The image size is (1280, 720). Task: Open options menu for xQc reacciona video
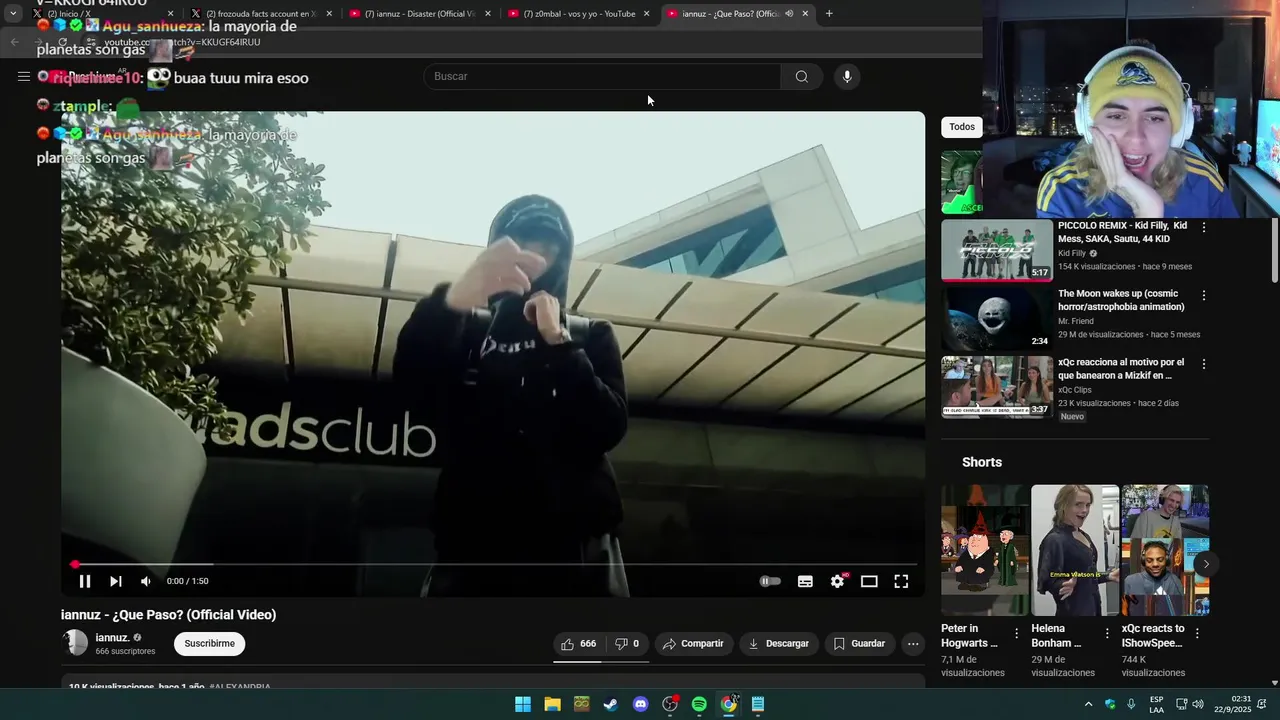tap(1203, 364)
